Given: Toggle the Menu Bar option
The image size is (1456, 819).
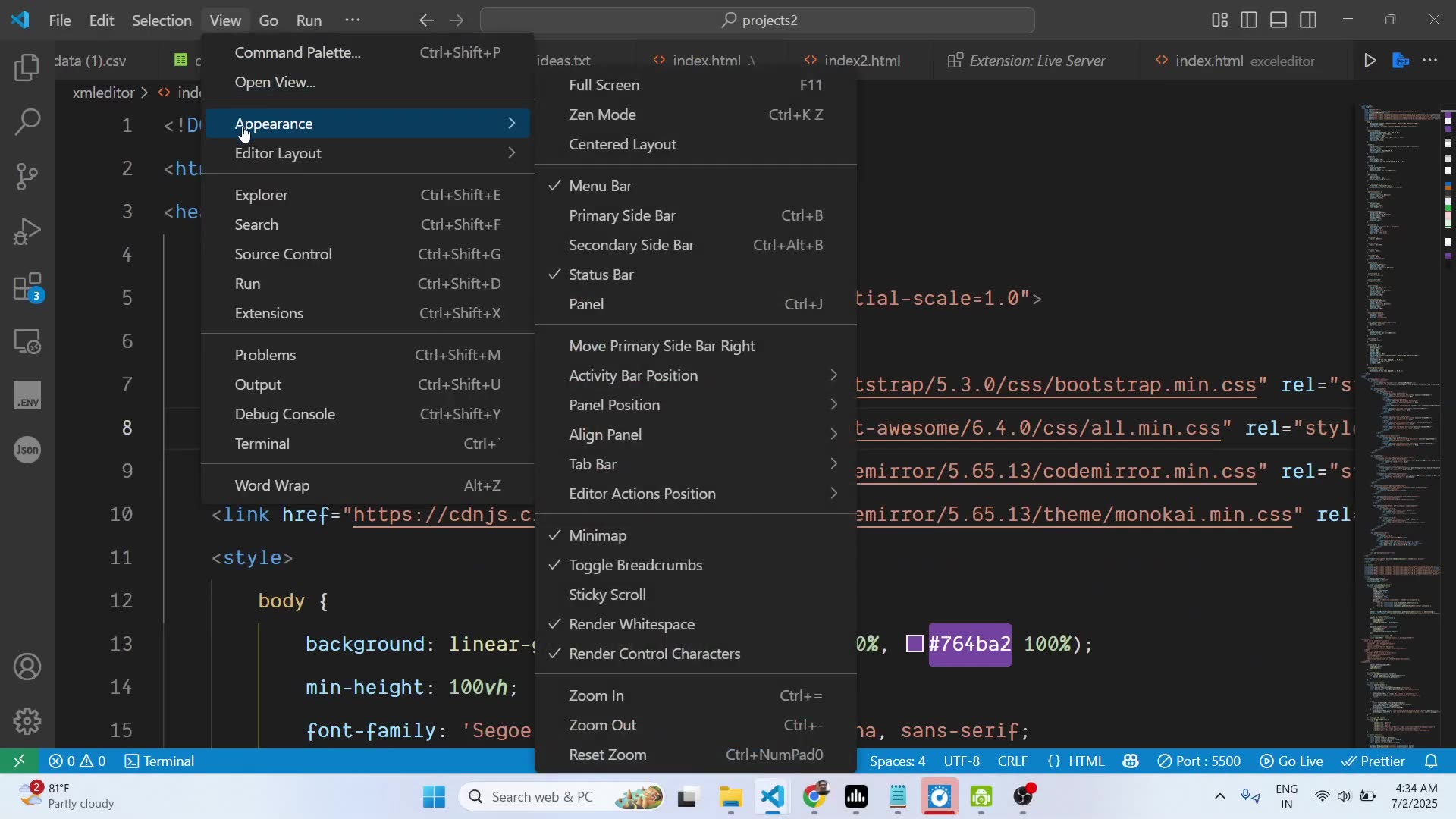Looking at the screenshot, I should (695, 186).
